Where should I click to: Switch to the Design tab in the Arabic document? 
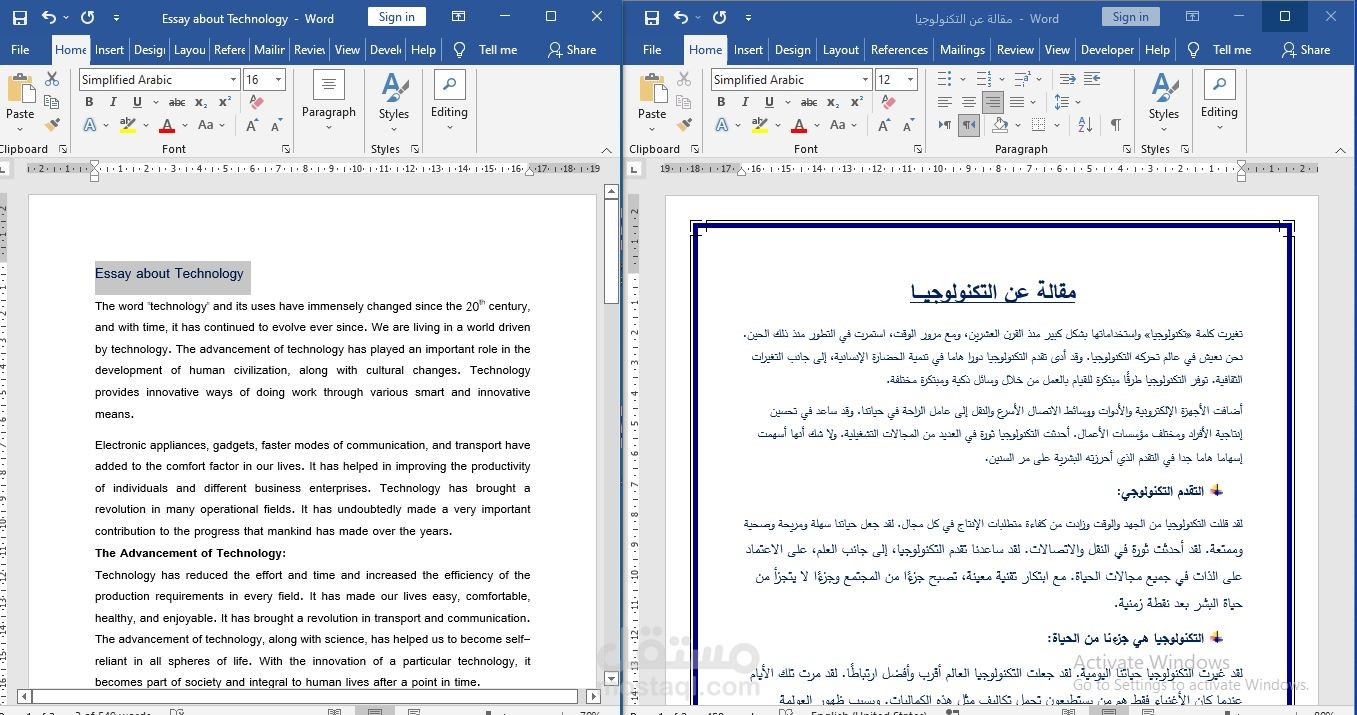pyautogui.click(x=792, y=49)
